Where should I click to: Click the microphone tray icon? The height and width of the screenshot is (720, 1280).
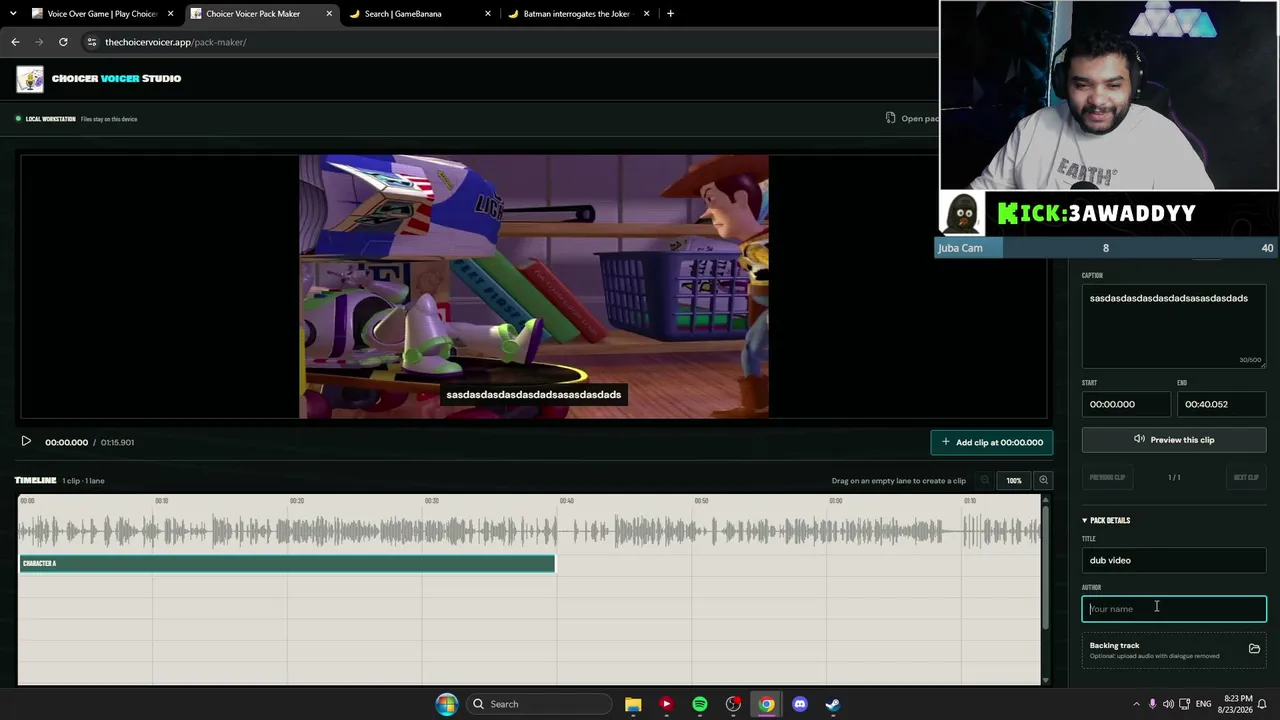pos(1153,704)
